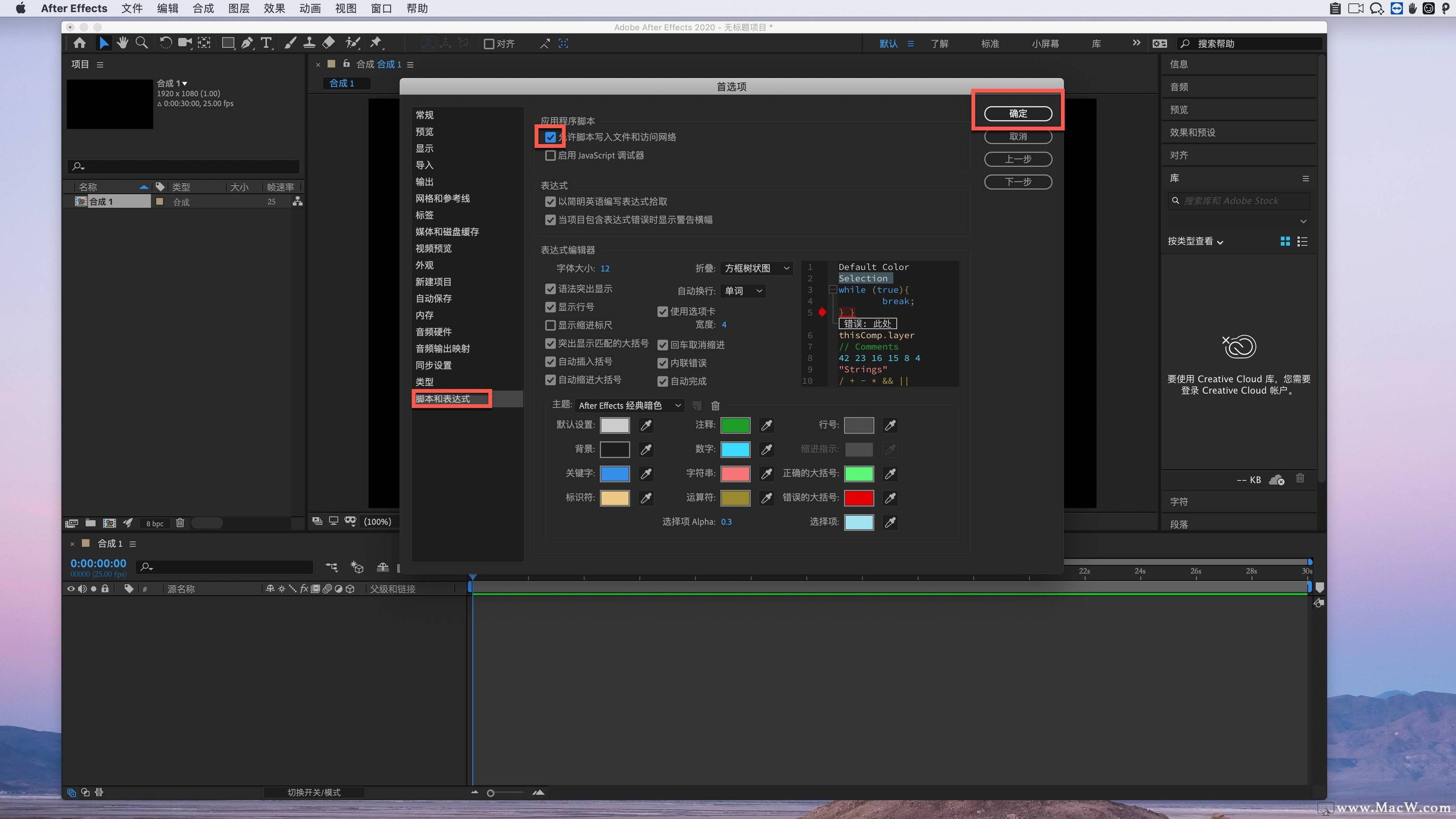The width and height of the screenshot is (1456, 819).
Task: Open the 主题 After Effects 经典暗色 dropdown
Action: [x=629, y=405]
